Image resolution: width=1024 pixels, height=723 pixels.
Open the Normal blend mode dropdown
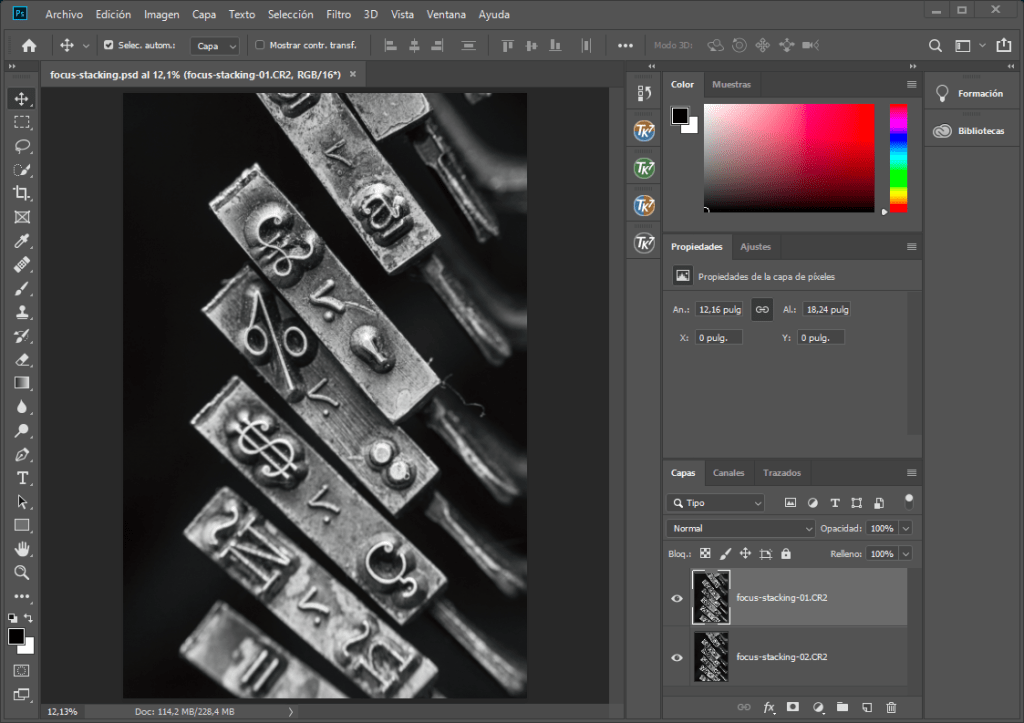(x=740, y=528)
